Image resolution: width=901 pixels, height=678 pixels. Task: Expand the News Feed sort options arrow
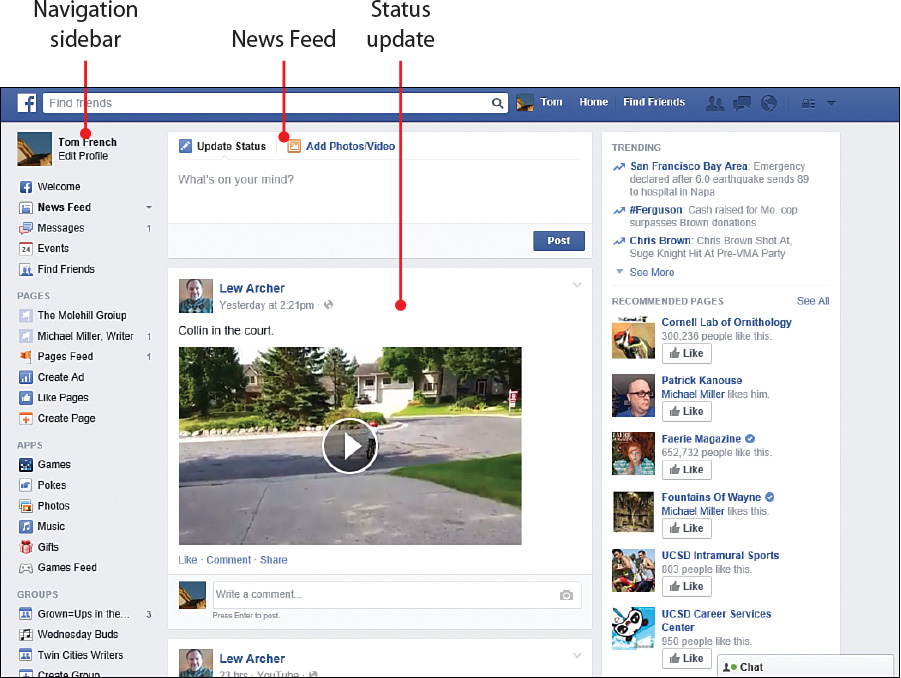point(149,208)
